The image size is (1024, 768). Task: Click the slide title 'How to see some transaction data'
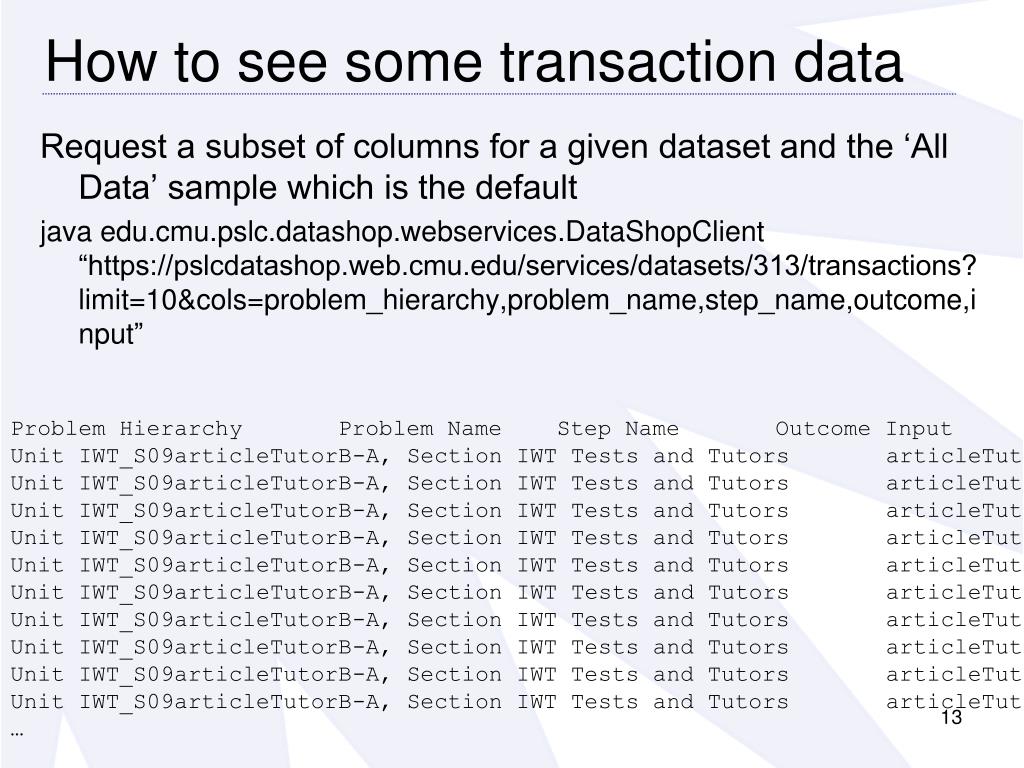click(x=474, y=61)
